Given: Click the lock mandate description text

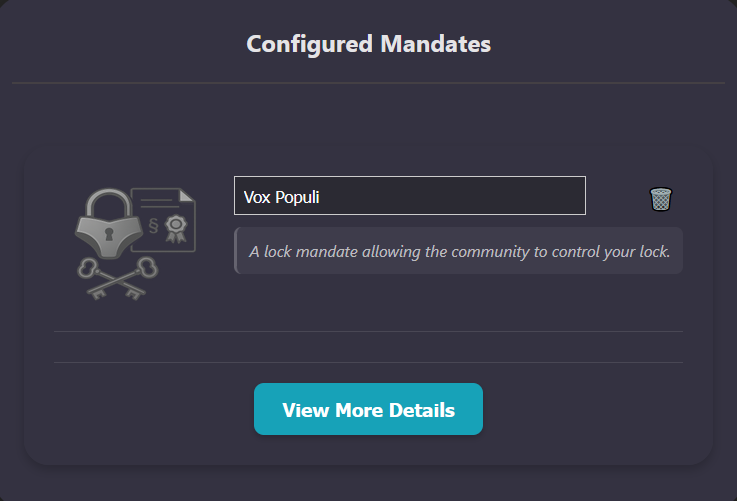Looking at the screenshot, I should [x=459, y=251].
